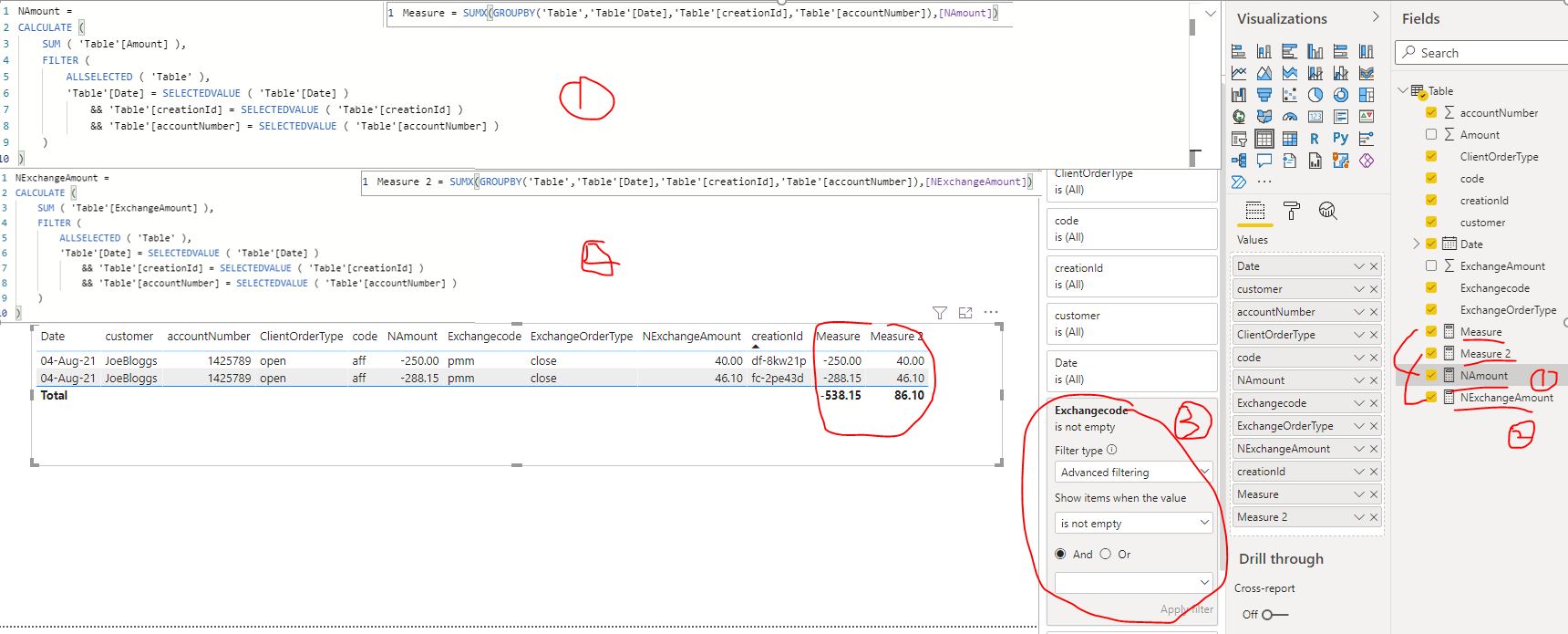Screen dimensions: 1568x634
Task: Select the Ribbon chart visual
Action: pos(1366,73)
